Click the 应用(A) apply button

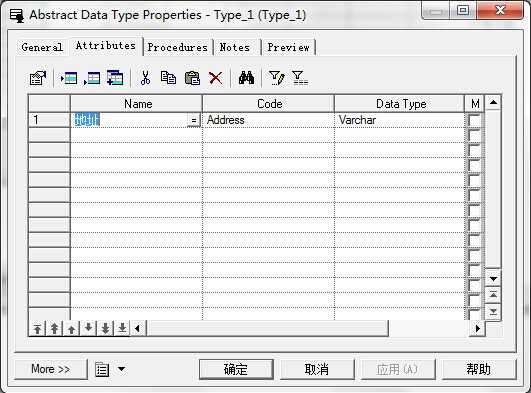(x=398, y=369)
